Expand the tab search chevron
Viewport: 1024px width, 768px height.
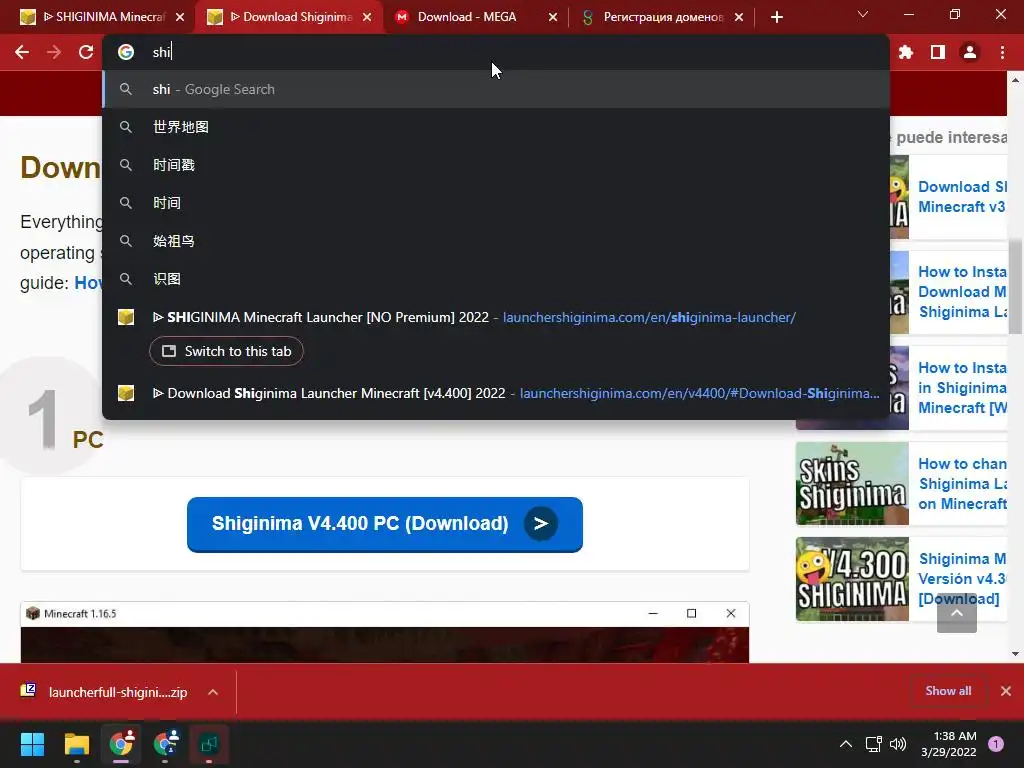point(863,14)
